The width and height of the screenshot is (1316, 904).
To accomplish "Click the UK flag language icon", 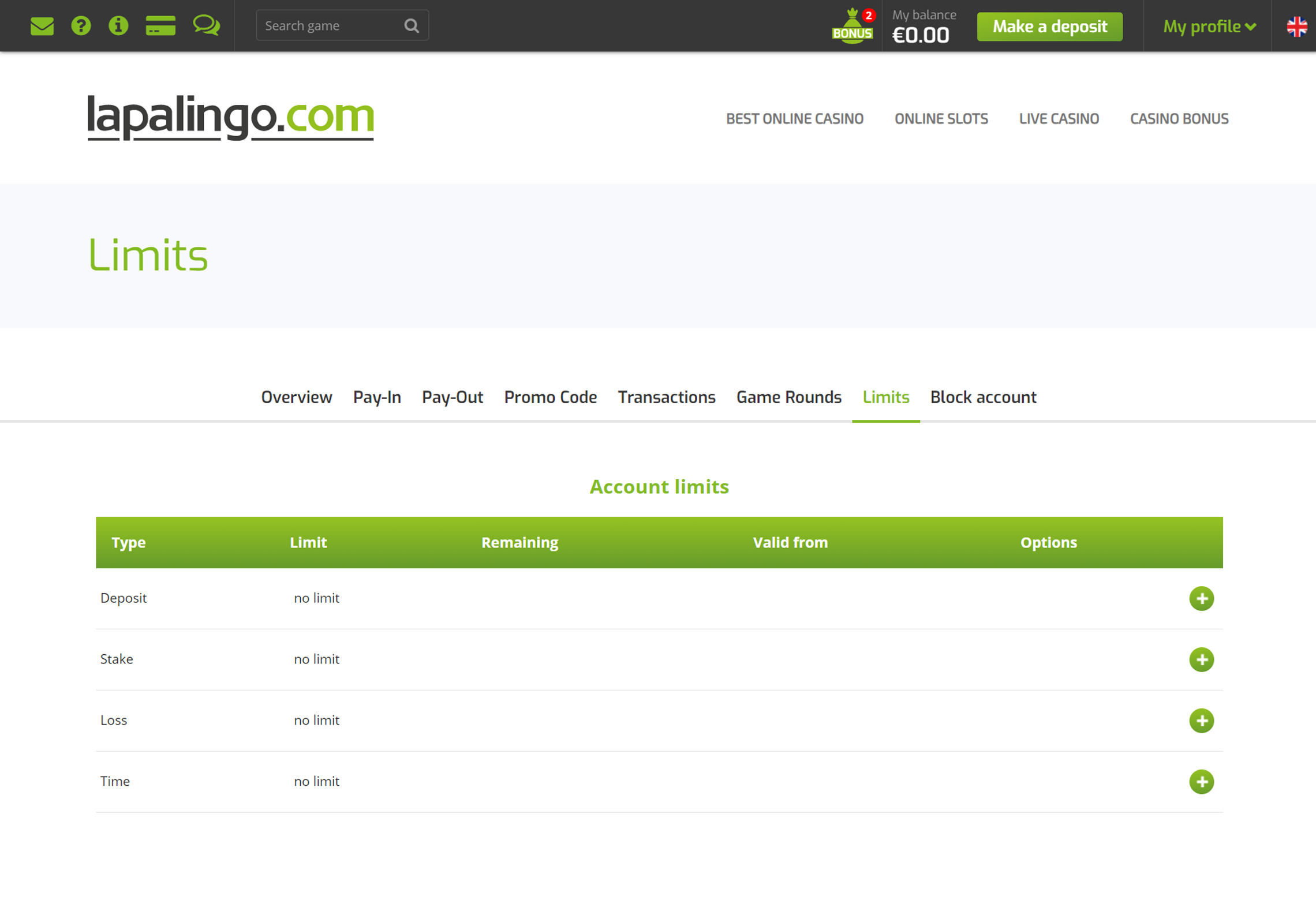I will (1296, 27).
